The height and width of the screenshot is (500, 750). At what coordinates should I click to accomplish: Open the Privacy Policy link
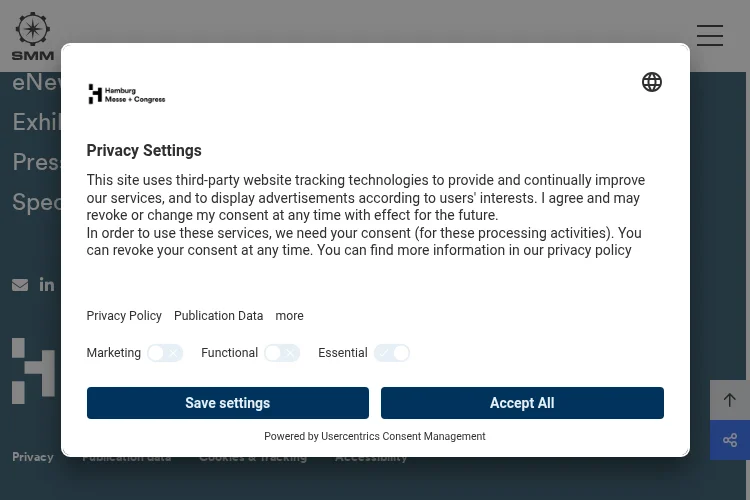point(124,316)
